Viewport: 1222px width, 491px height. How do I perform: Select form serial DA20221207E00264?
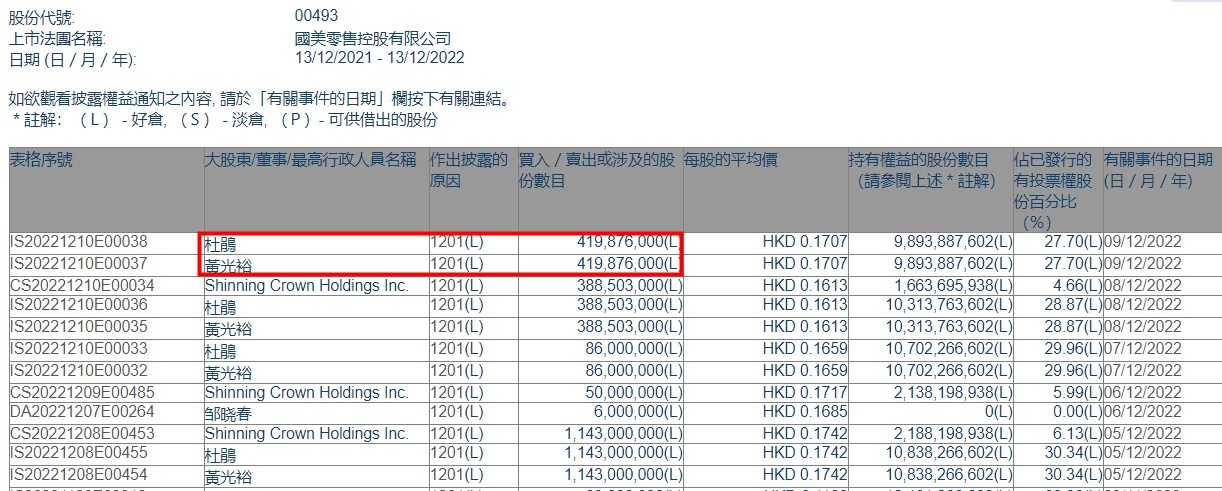81,412
